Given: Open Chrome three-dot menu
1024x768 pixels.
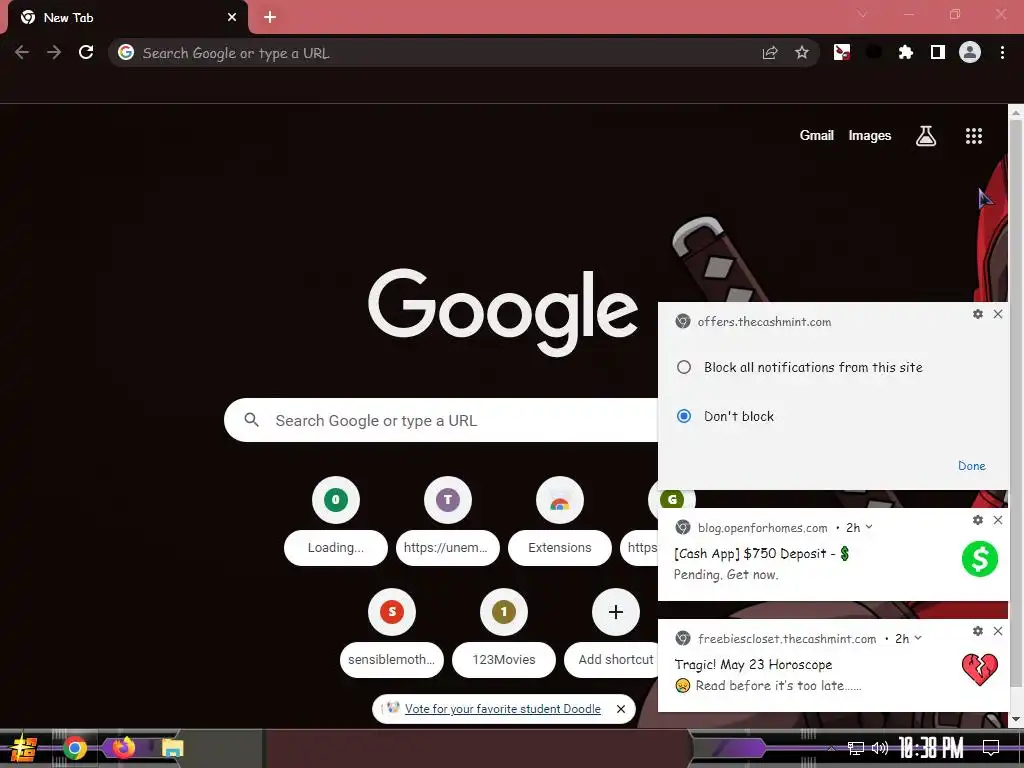Looking at the screenshot, I should pyautogui.click(x=1002, y=52).
